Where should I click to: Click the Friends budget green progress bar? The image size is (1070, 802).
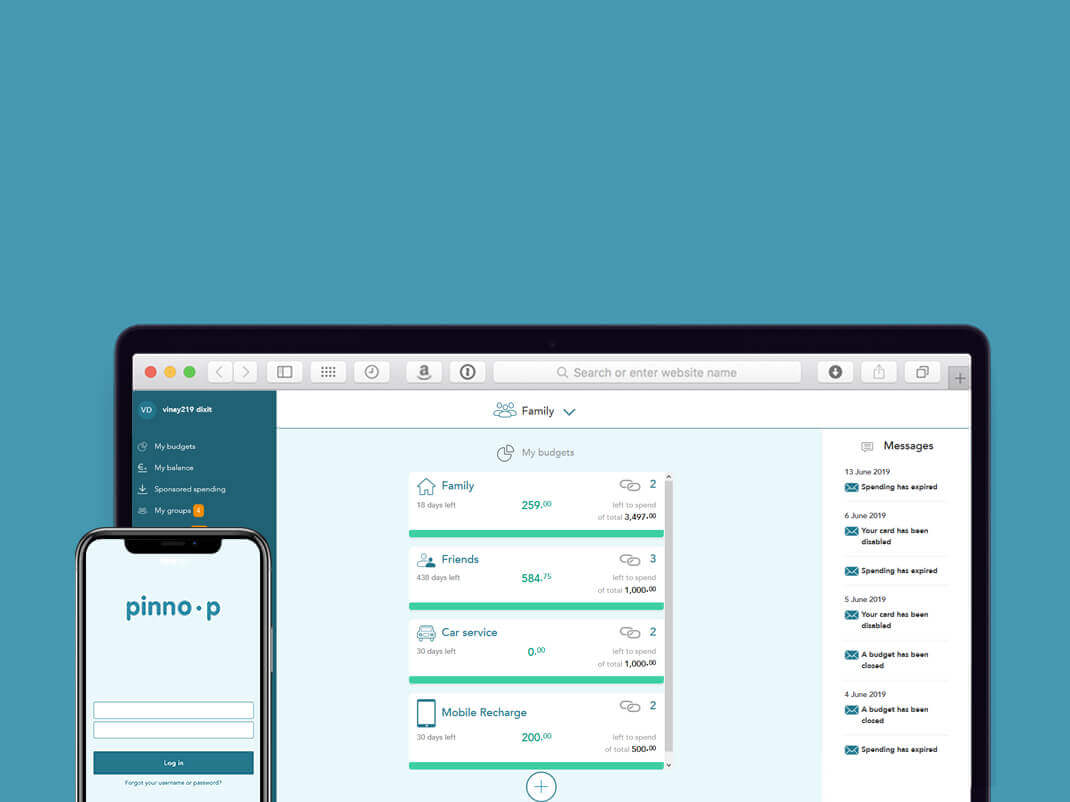pos(535,606)
